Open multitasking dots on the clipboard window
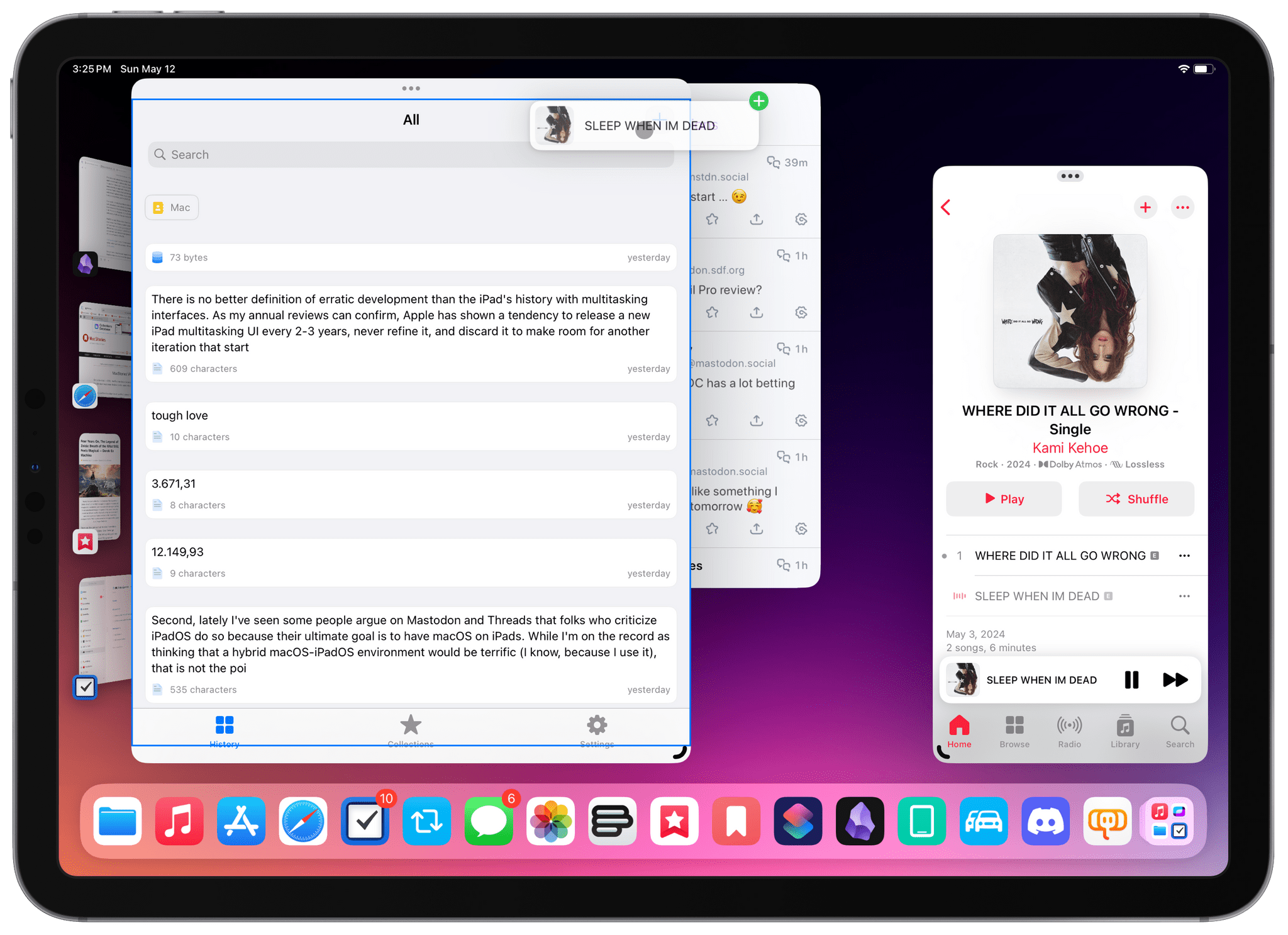1288x935 pixels. [411, 89]
